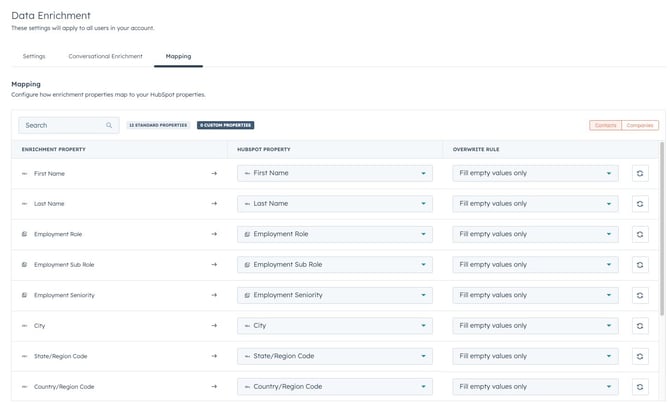
Task: Click into the Search properties field
Action: [62, 126]
